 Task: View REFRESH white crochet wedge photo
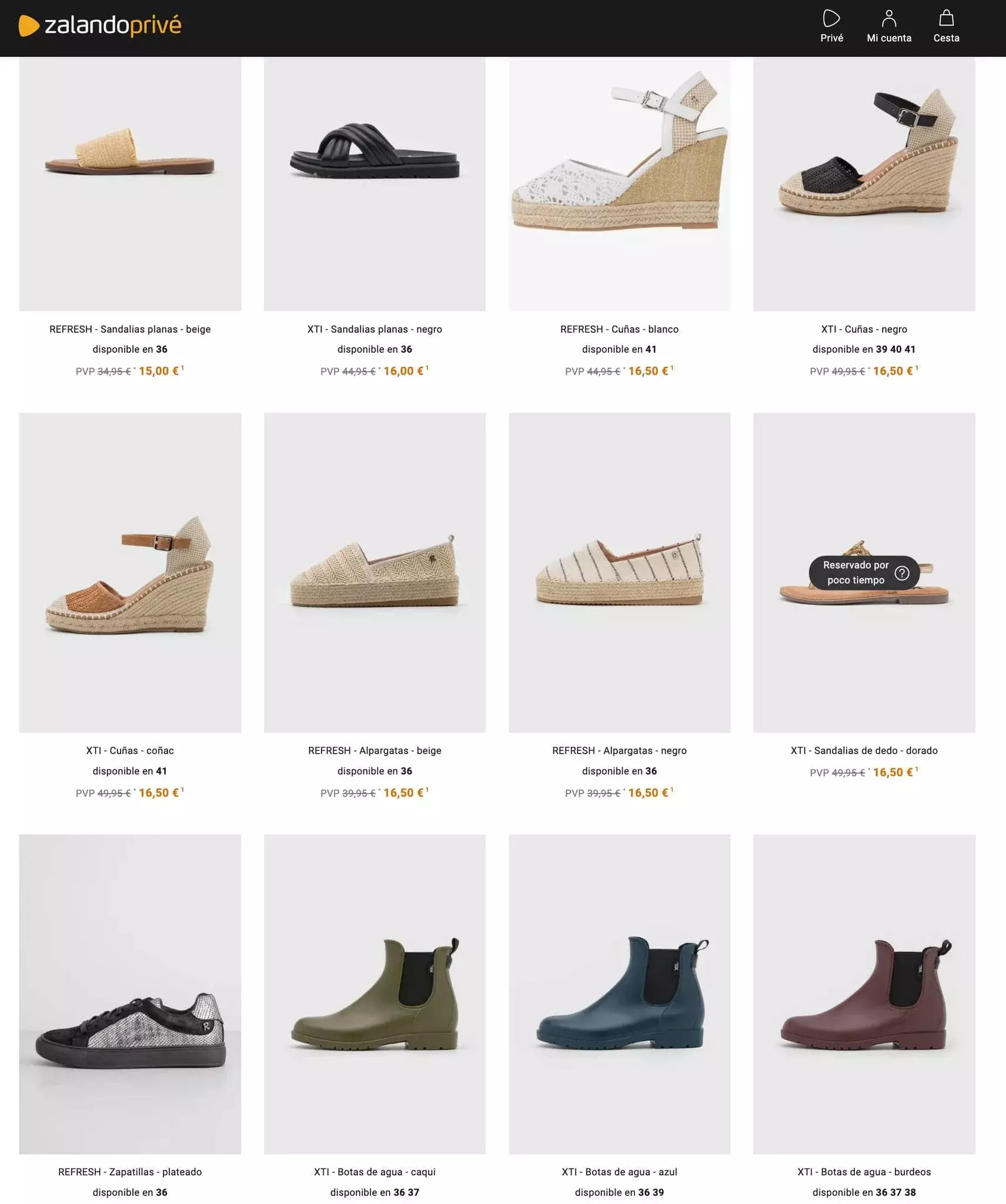pos(619,184)
